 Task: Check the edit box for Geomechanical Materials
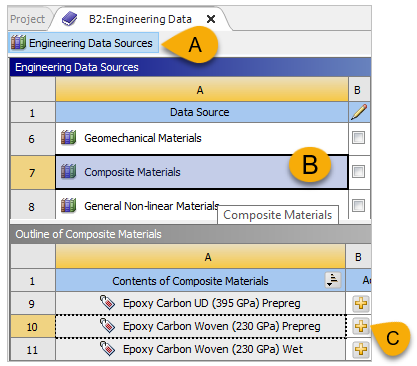tap(358, 137)
